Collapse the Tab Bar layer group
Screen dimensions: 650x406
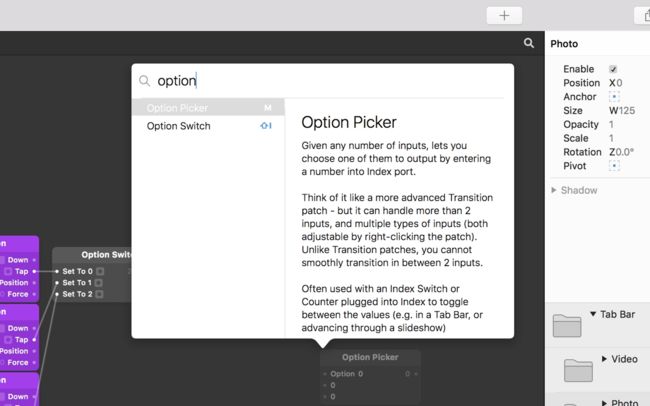(593, 314)
